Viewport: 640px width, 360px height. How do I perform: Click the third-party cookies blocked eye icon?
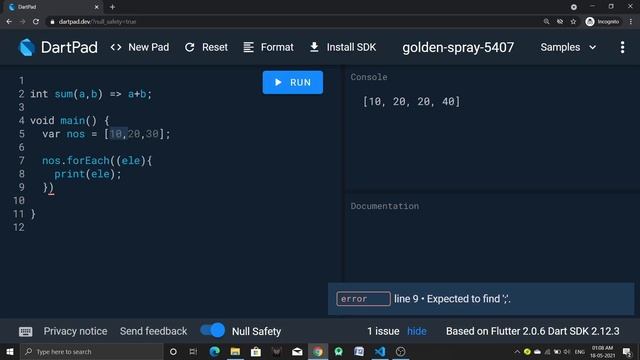[x=560, y=22]
